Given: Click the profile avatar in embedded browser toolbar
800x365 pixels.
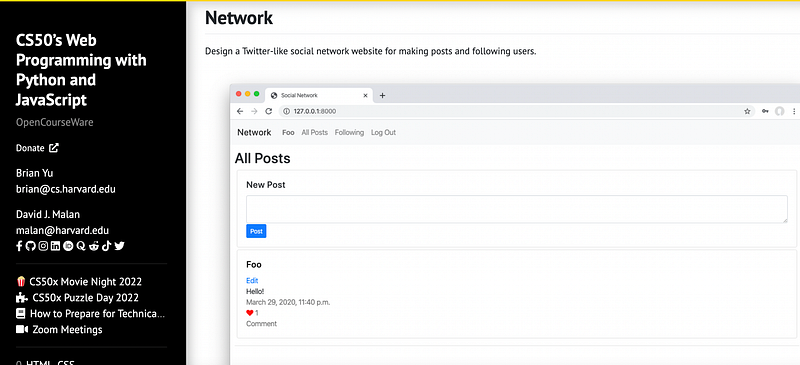Looking at the screenshot, I should coord(779,111).
